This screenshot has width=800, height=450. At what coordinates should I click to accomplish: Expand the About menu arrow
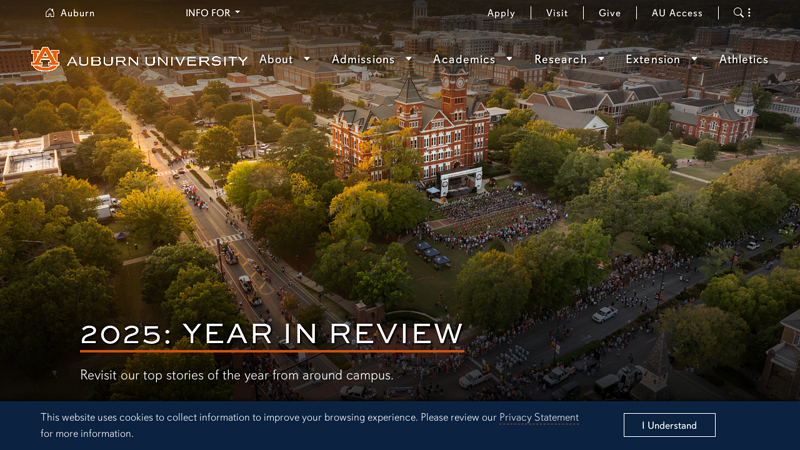click(x=307, y=59)
